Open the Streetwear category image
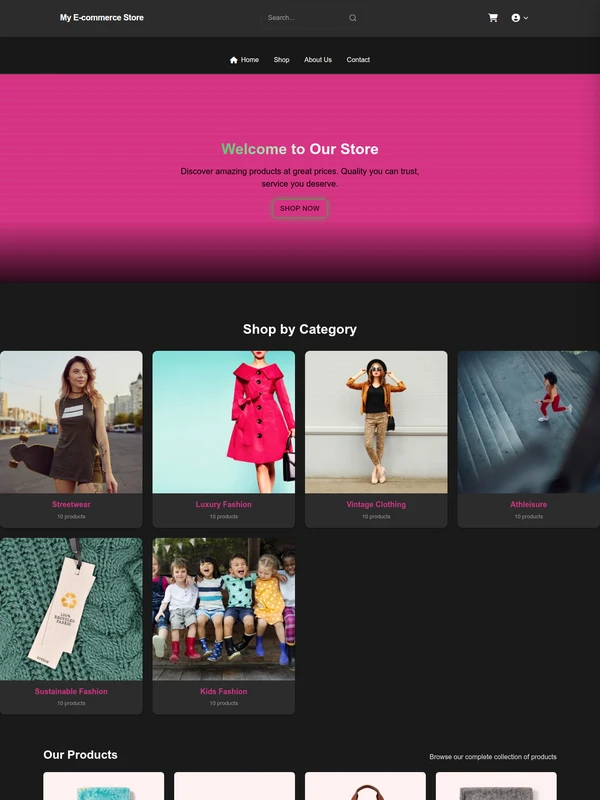The height and width of the screenshot is (800, 600). [x=71, y=422]
